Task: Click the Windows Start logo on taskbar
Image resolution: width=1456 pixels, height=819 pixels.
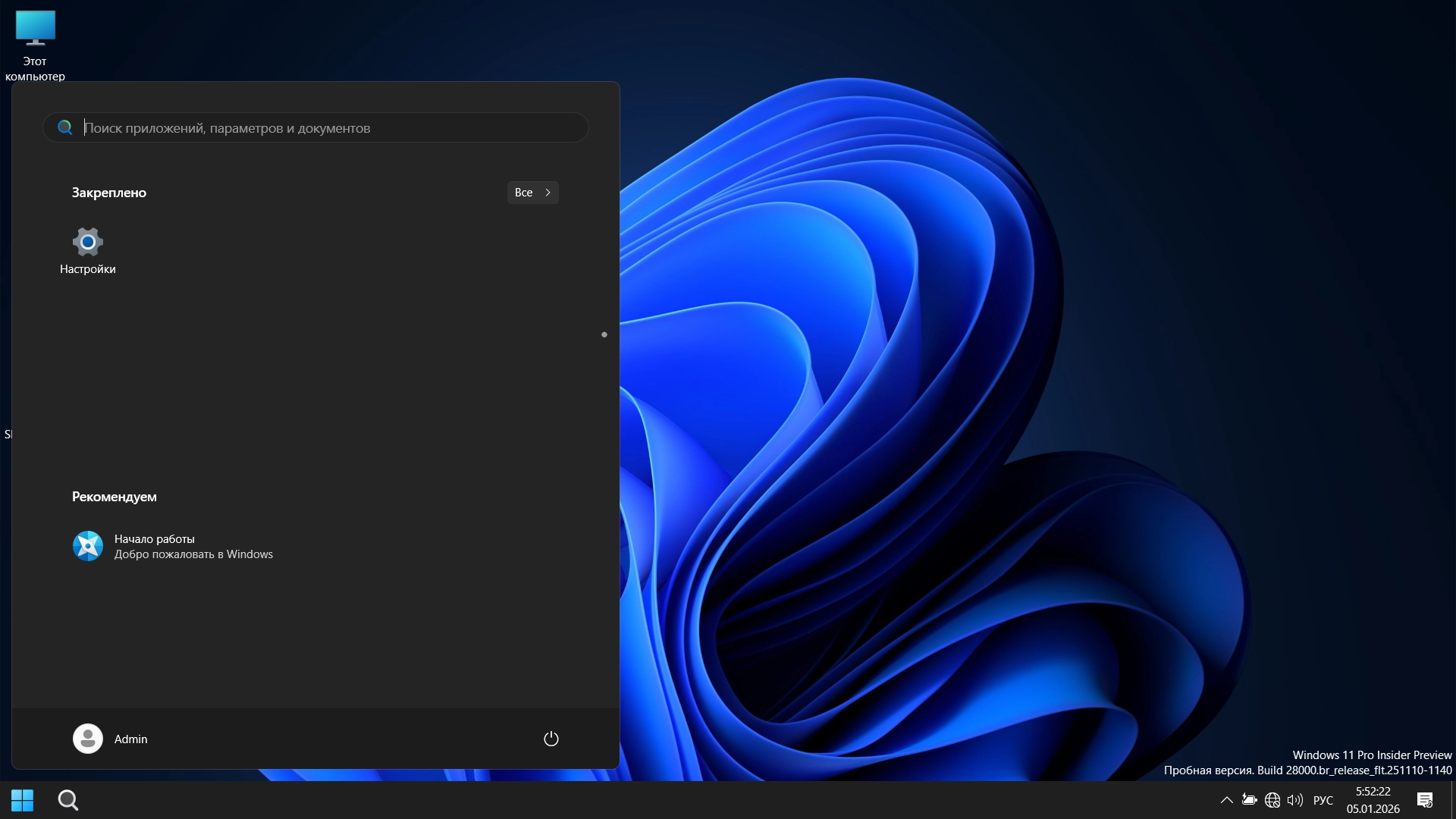Action: click(23, 800)
